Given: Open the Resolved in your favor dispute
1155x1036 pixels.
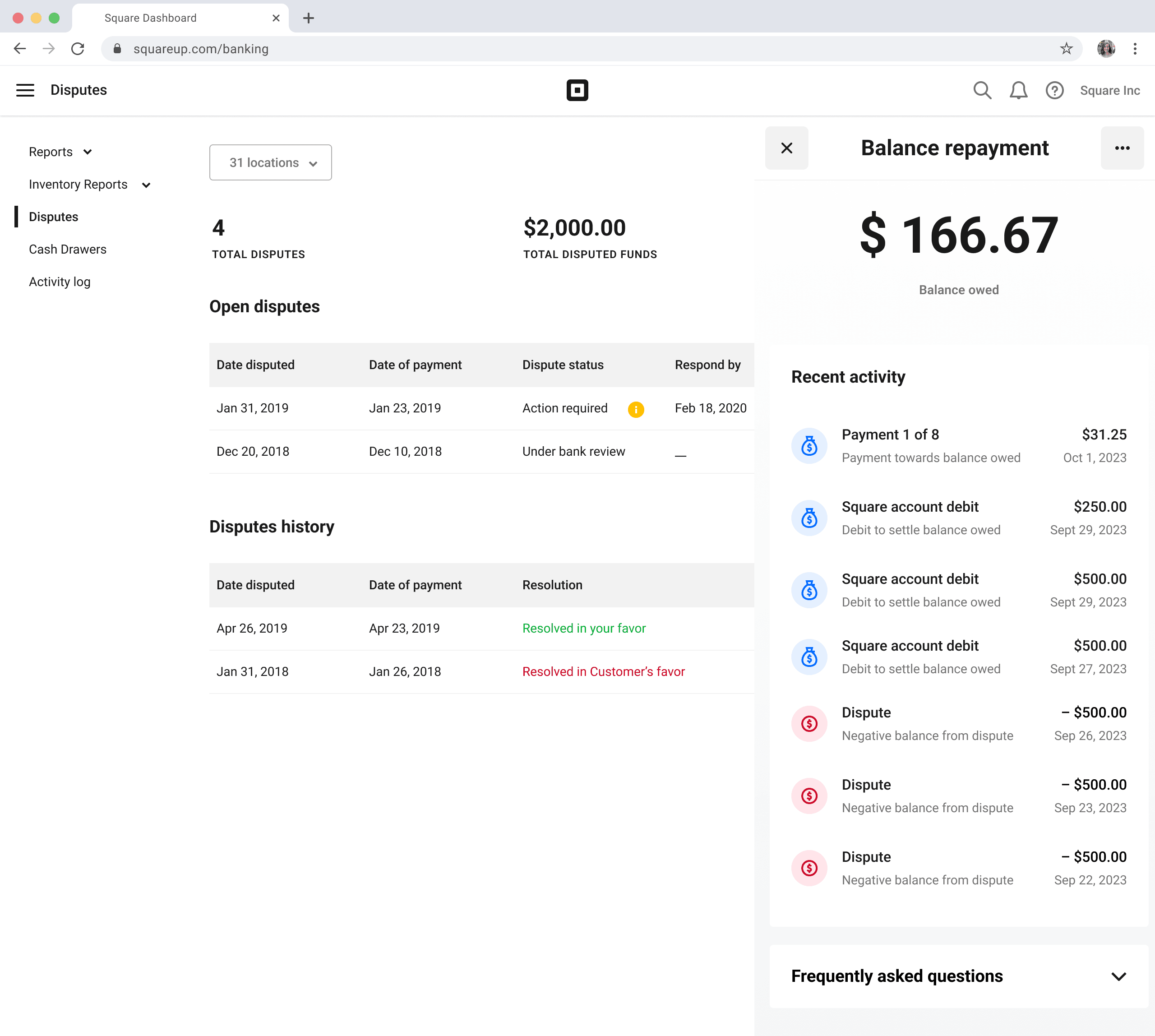Looking at the screenshot, I should point(583,629).
